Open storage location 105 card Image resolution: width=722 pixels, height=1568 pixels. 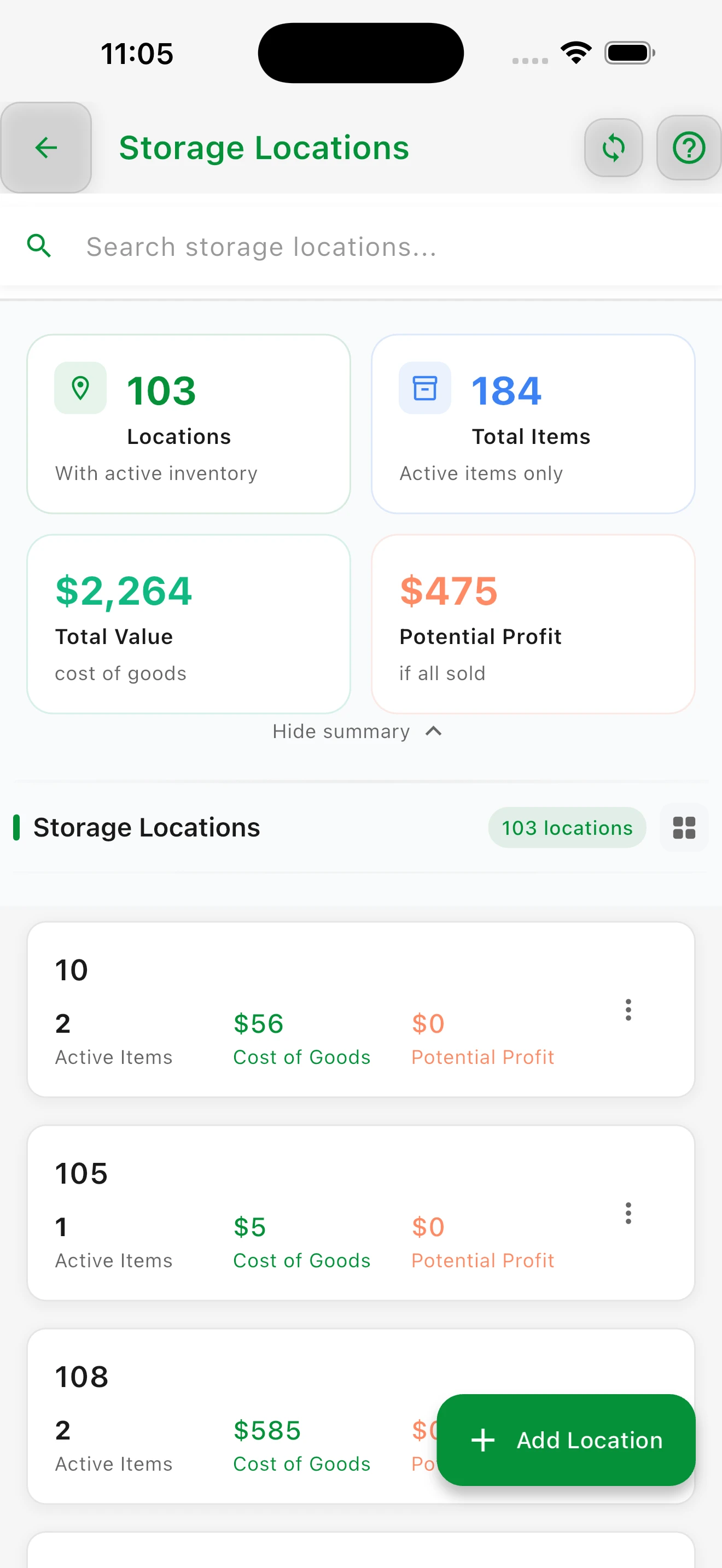[x=361, y=1213]
